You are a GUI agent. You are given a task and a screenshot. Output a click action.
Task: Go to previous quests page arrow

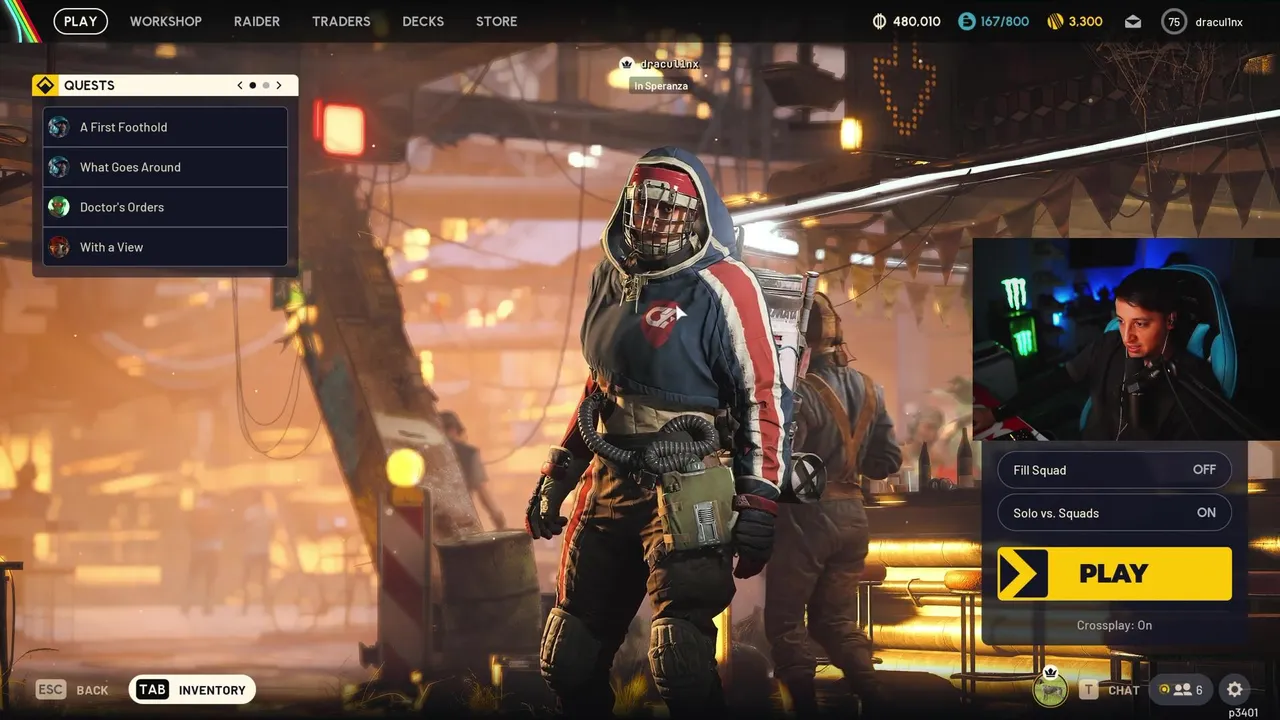click(240, 85)
